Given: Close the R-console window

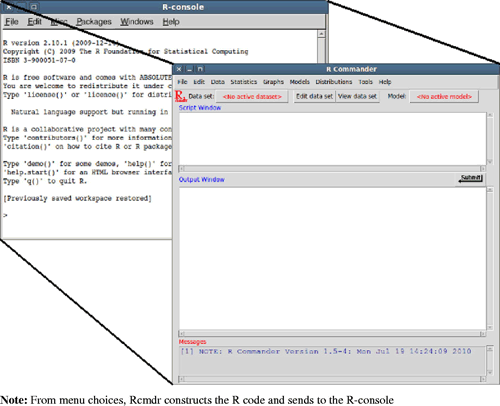Looking at the screenshot, I should [9, 6].
